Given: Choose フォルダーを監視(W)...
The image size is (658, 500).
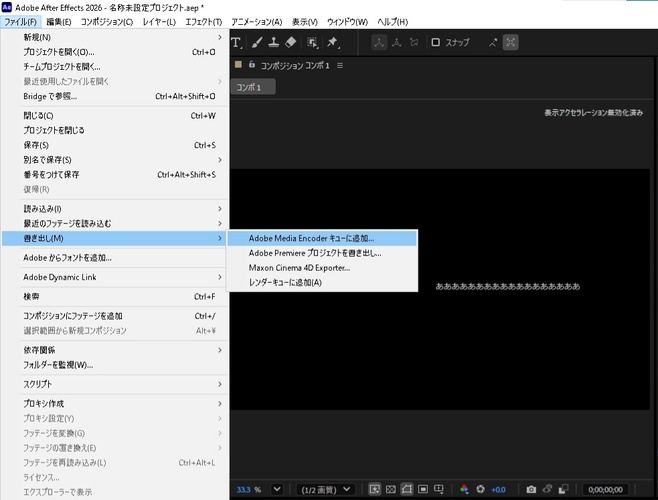Looking at the screenshot, I should pyautogui.click(x=115, y=365).
